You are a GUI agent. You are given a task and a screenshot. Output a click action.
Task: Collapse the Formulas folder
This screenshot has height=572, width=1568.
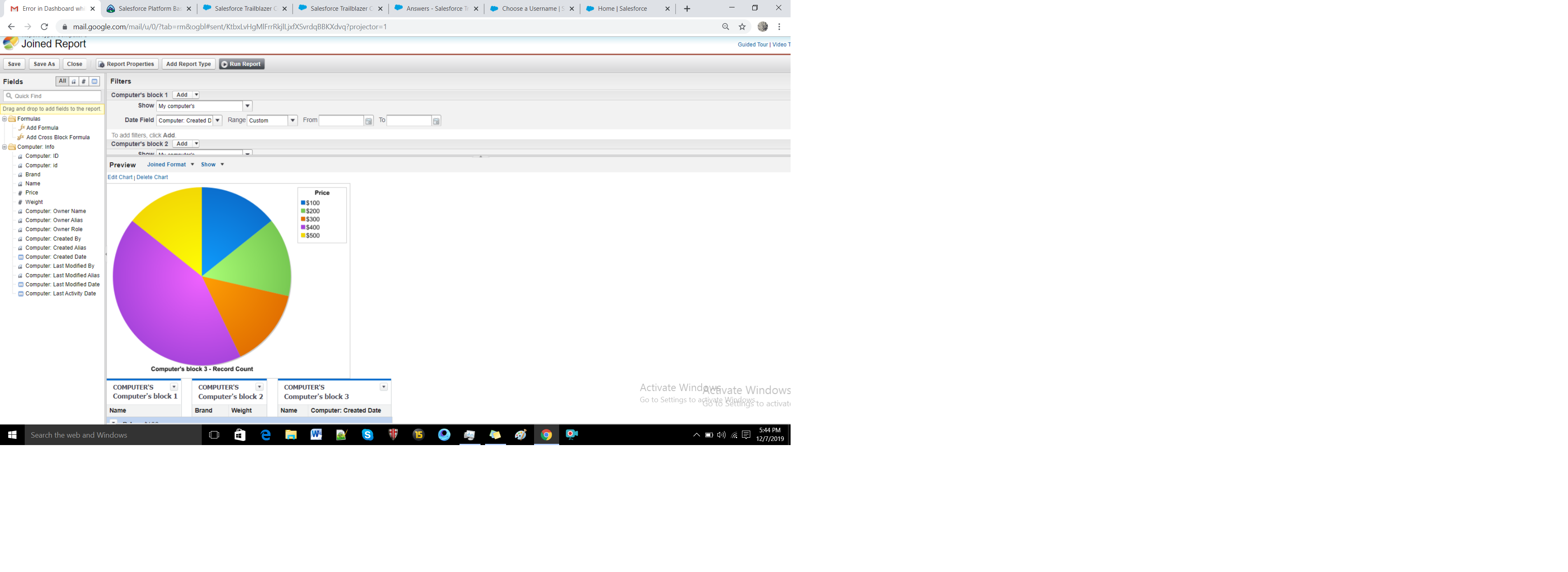[x=5, y=119]
